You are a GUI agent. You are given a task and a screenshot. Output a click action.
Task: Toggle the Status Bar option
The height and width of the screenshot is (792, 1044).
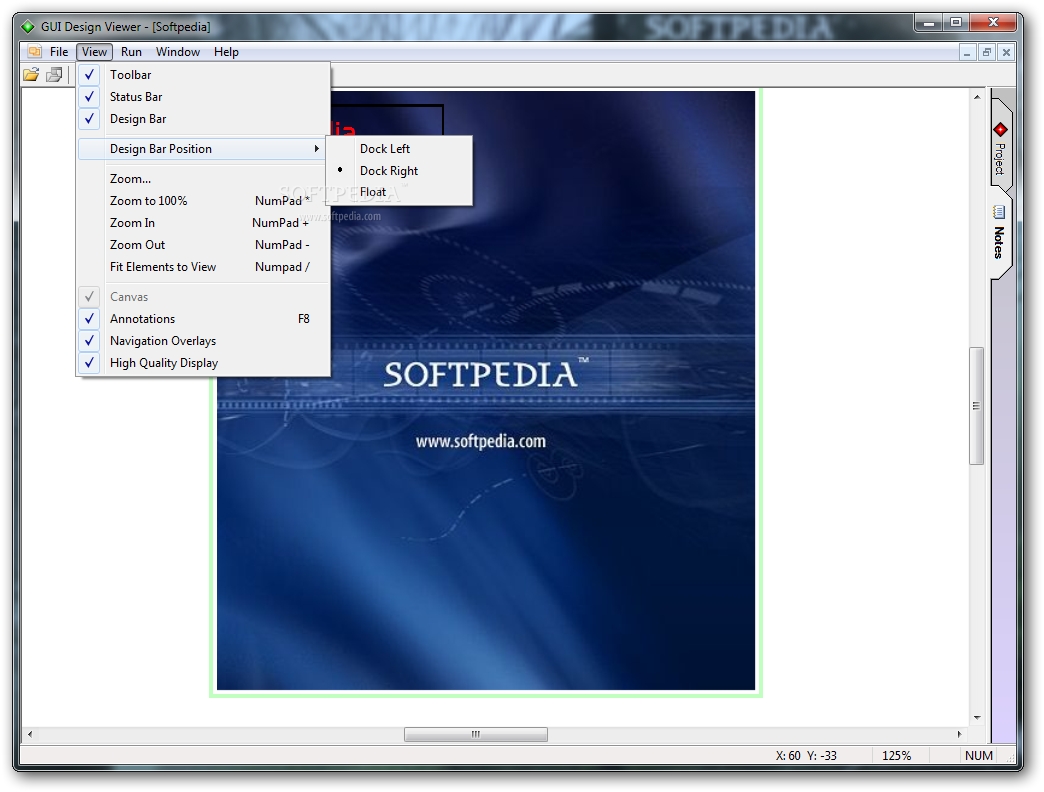coord(204,97)
